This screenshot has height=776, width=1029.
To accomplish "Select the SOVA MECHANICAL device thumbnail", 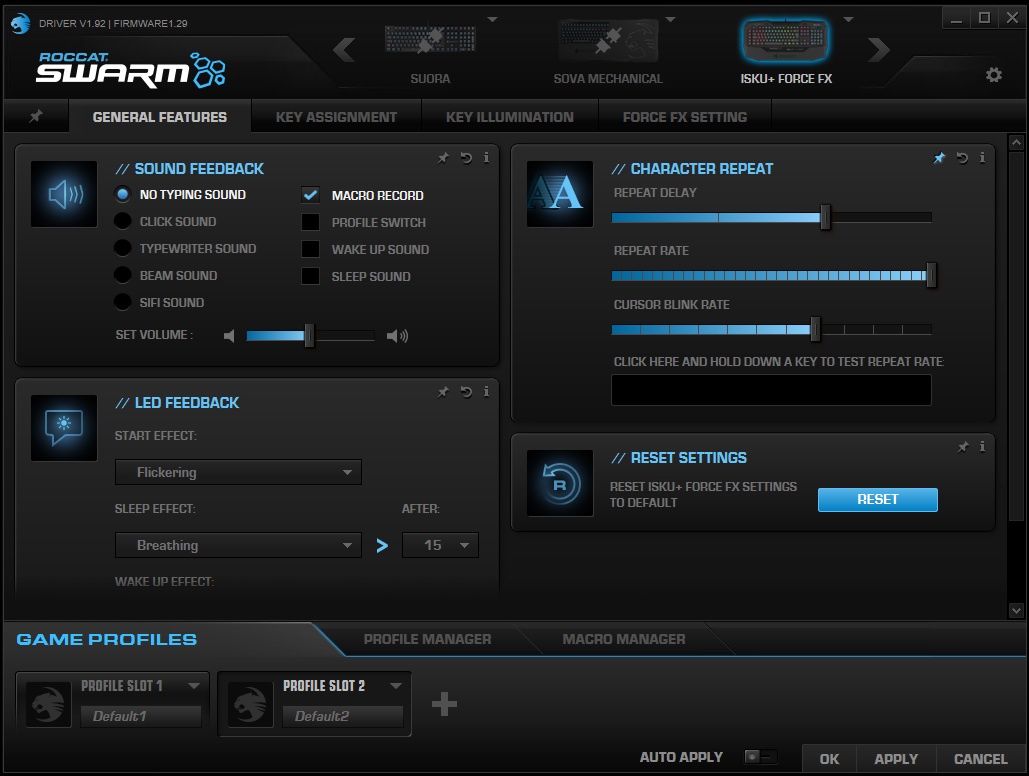I will [608, 39].
